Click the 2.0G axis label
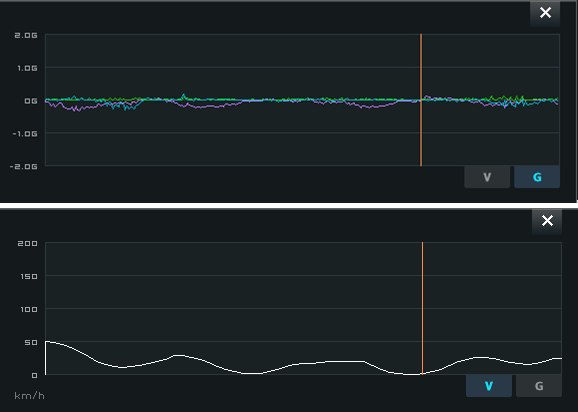This screenshot has height=412, width=578. click(26, 35)
